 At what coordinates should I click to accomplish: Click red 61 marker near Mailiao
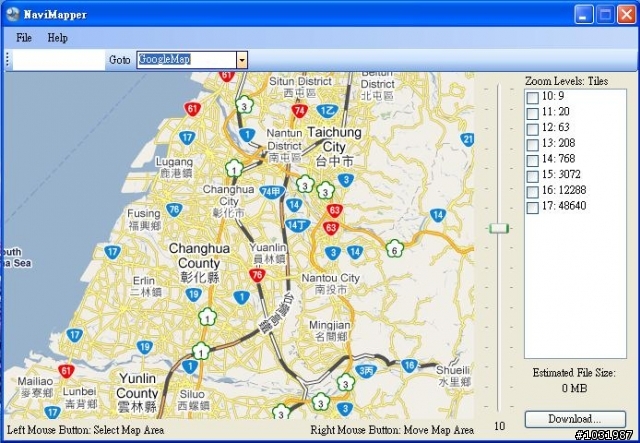point(66,371)
